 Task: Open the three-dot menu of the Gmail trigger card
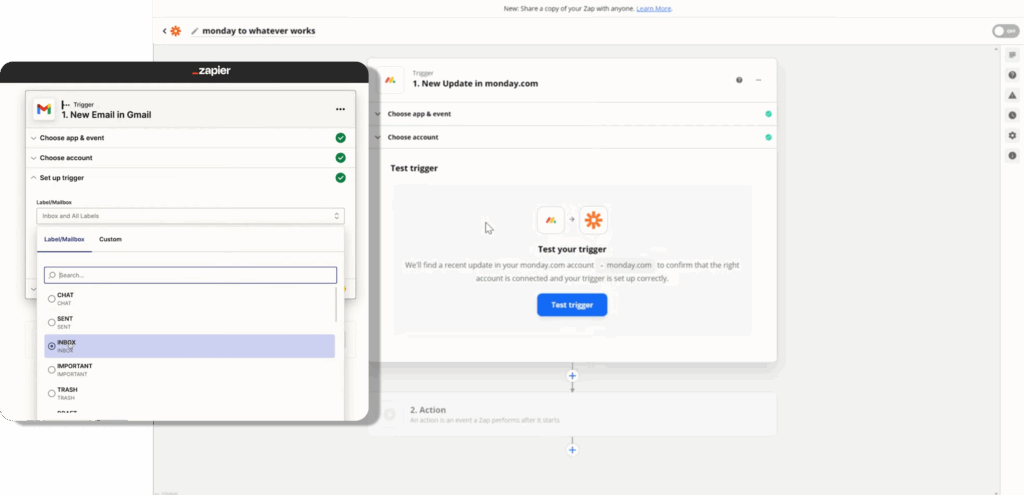coord(340,109)
